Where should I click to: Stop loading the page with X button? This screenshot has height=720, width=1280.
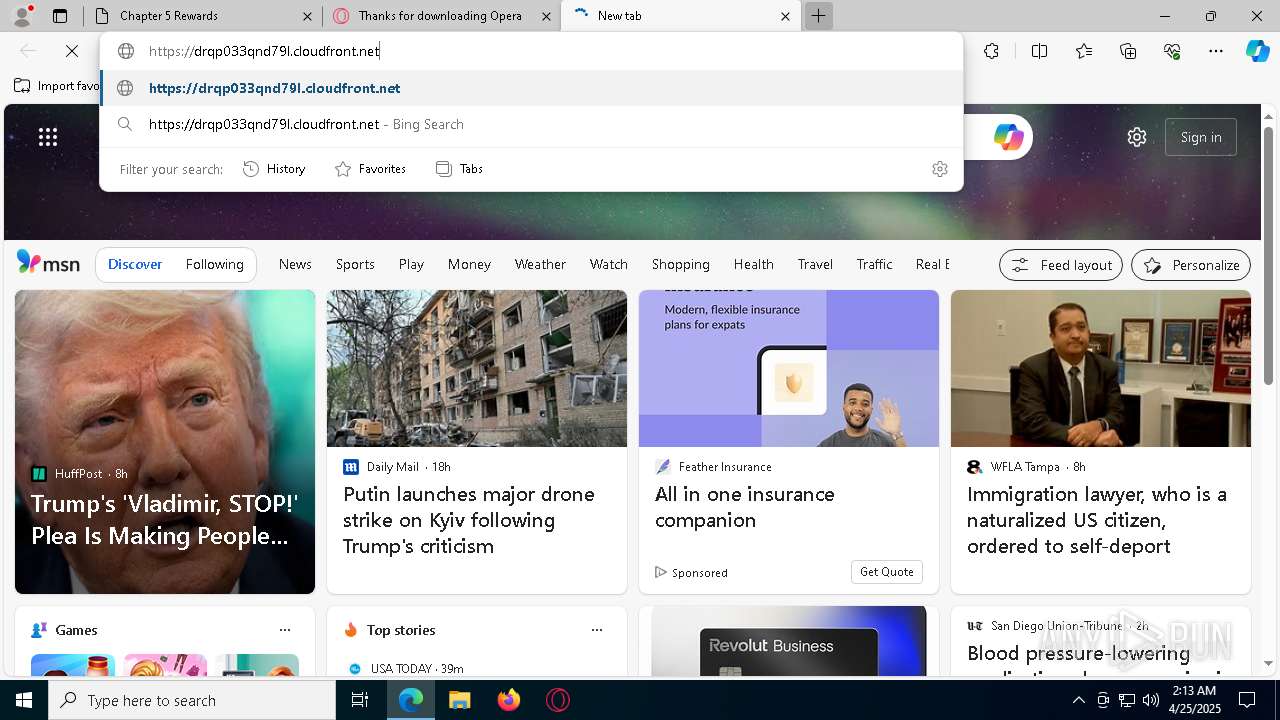coord(73,51)
